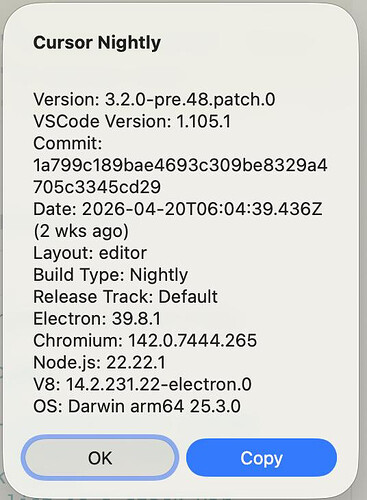Click the Build Type: Nightly line

coord(111,275)
